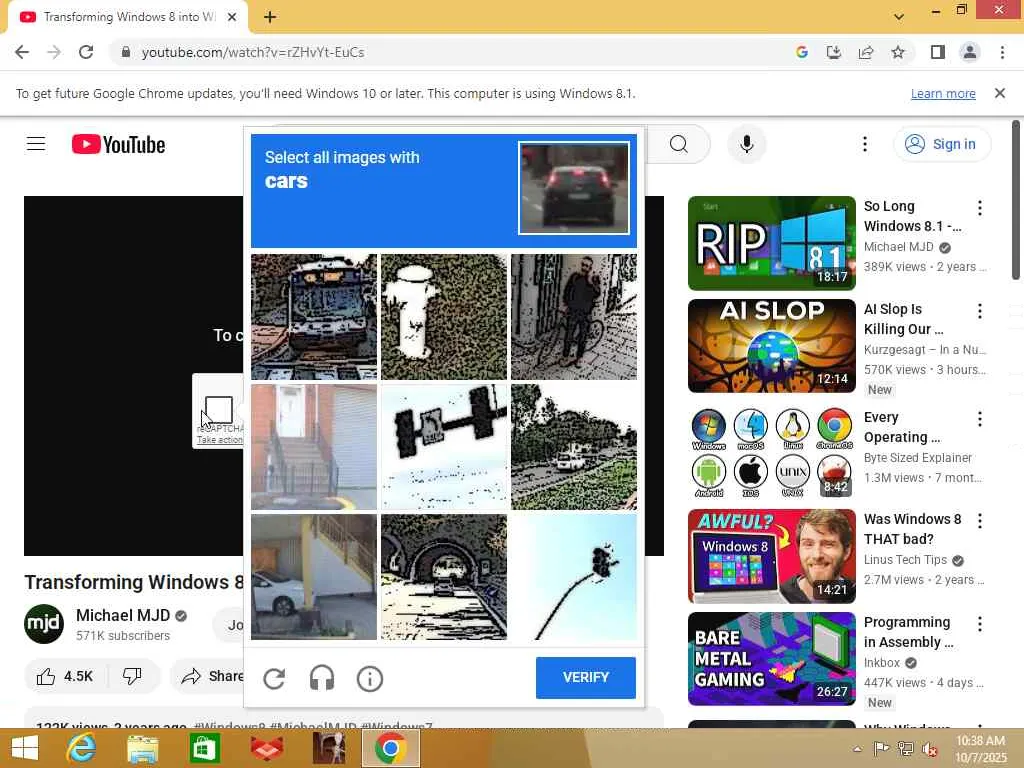Show hidden tray icons arrow
The image size is (1024, 768).
point(857,749)
